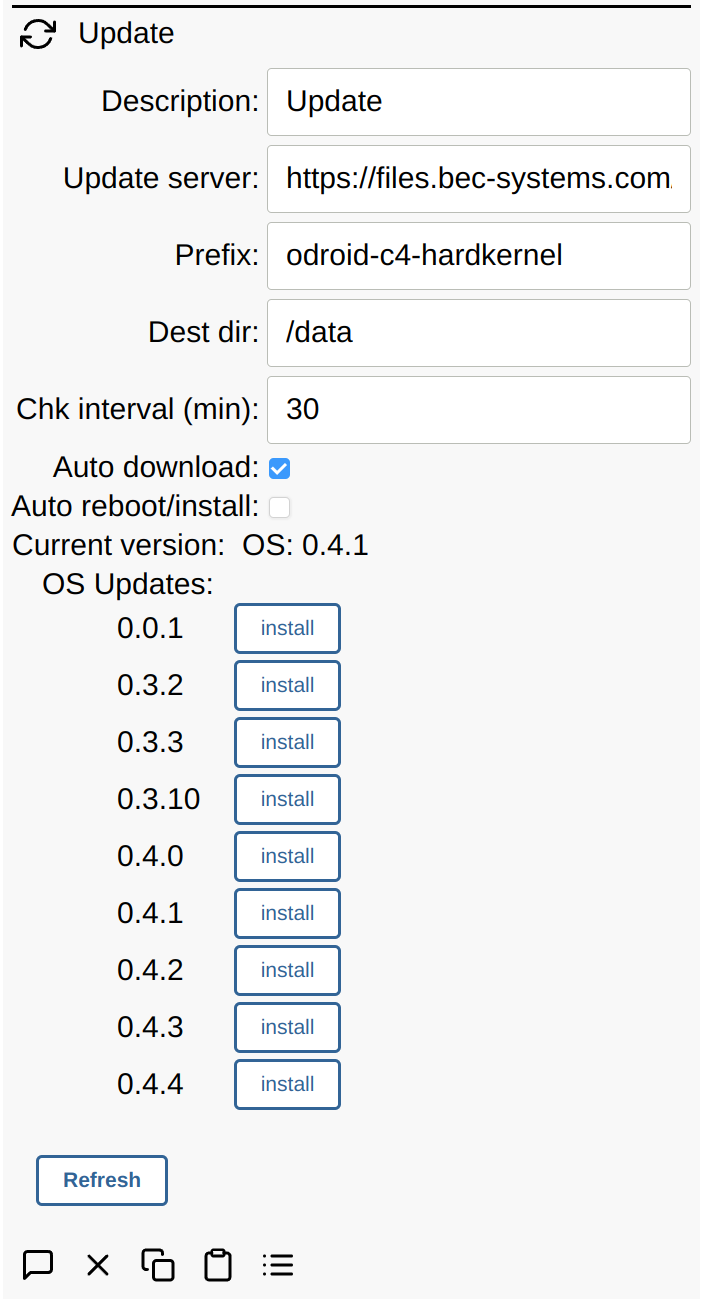Click the Dest dir input box
The height and width of the screenshot is (1299, 703).
click(x=478, y=333)
